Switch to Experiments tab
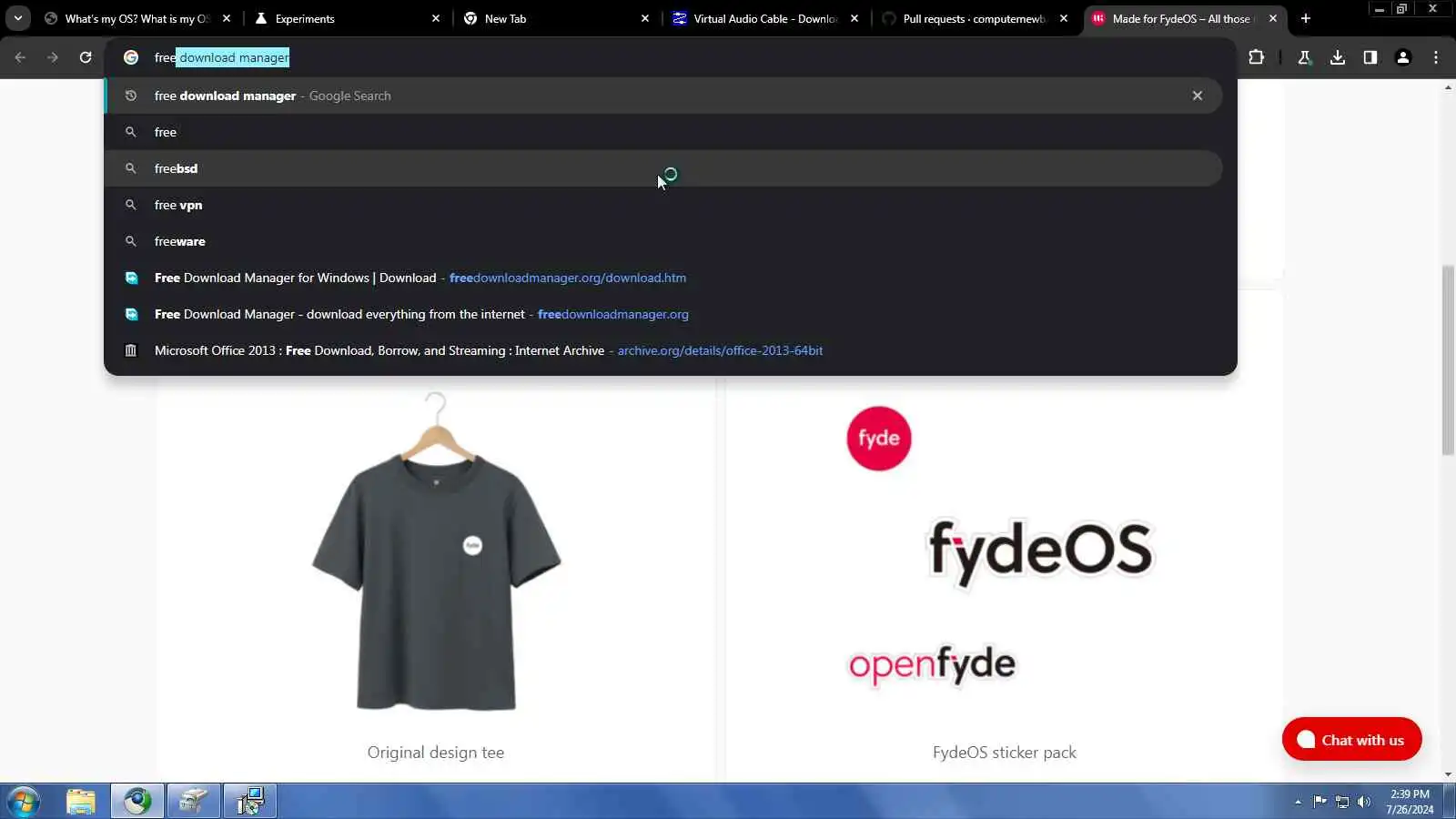This screenshot has width=1456, height=819. 346,18
